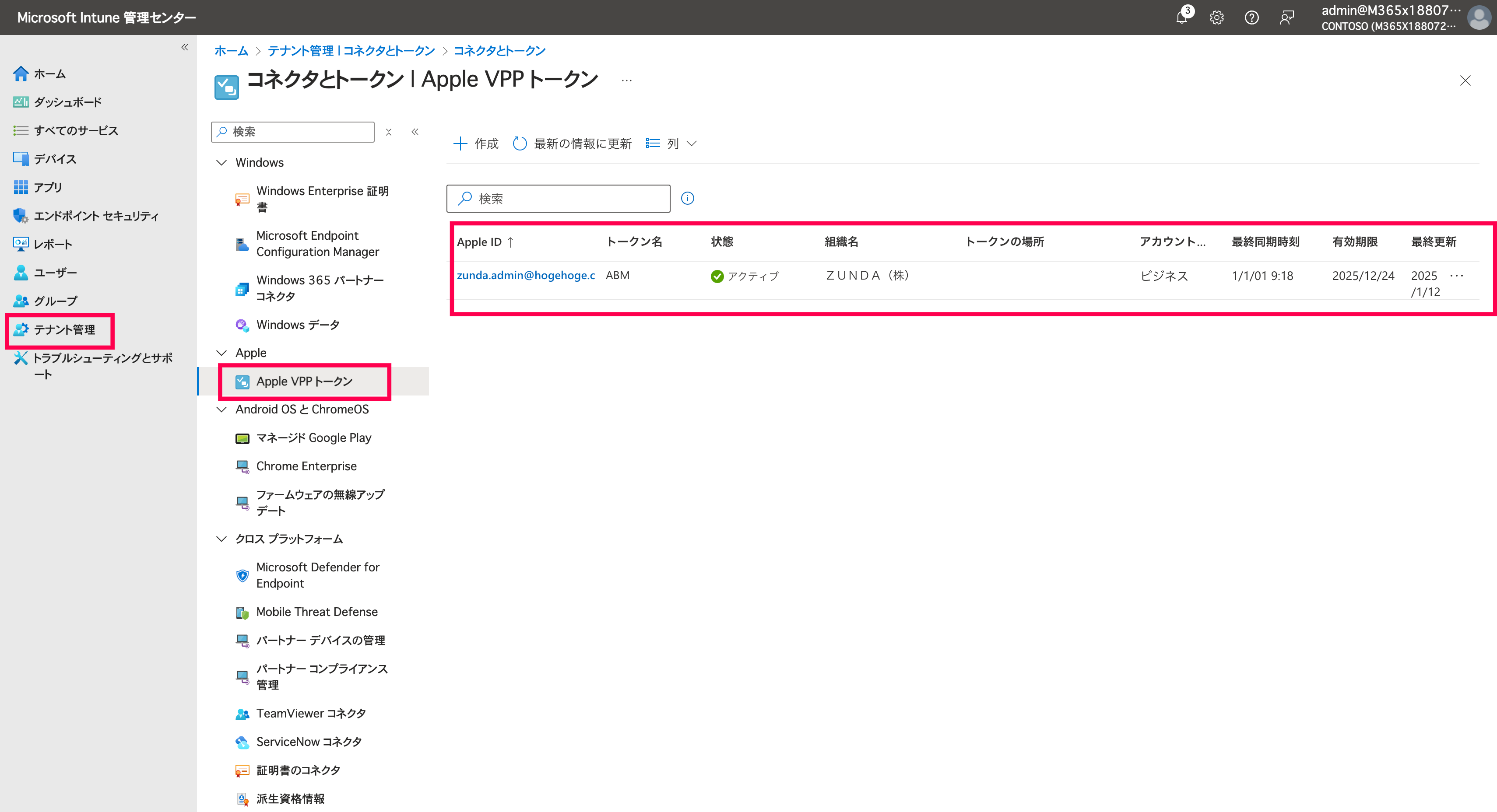Click the Managed Google Play icon

click(x=242, y=438)
